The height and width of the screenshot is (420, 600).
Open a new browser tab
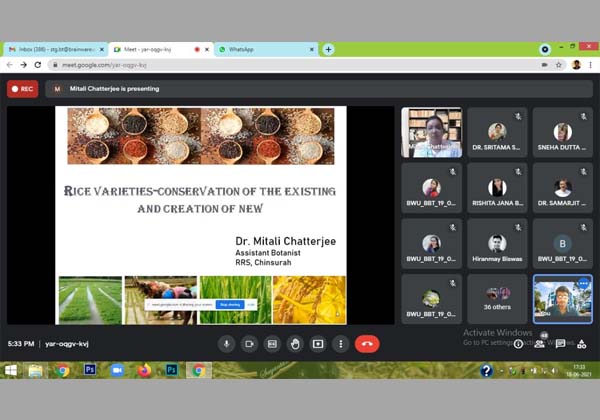[328, 48]
